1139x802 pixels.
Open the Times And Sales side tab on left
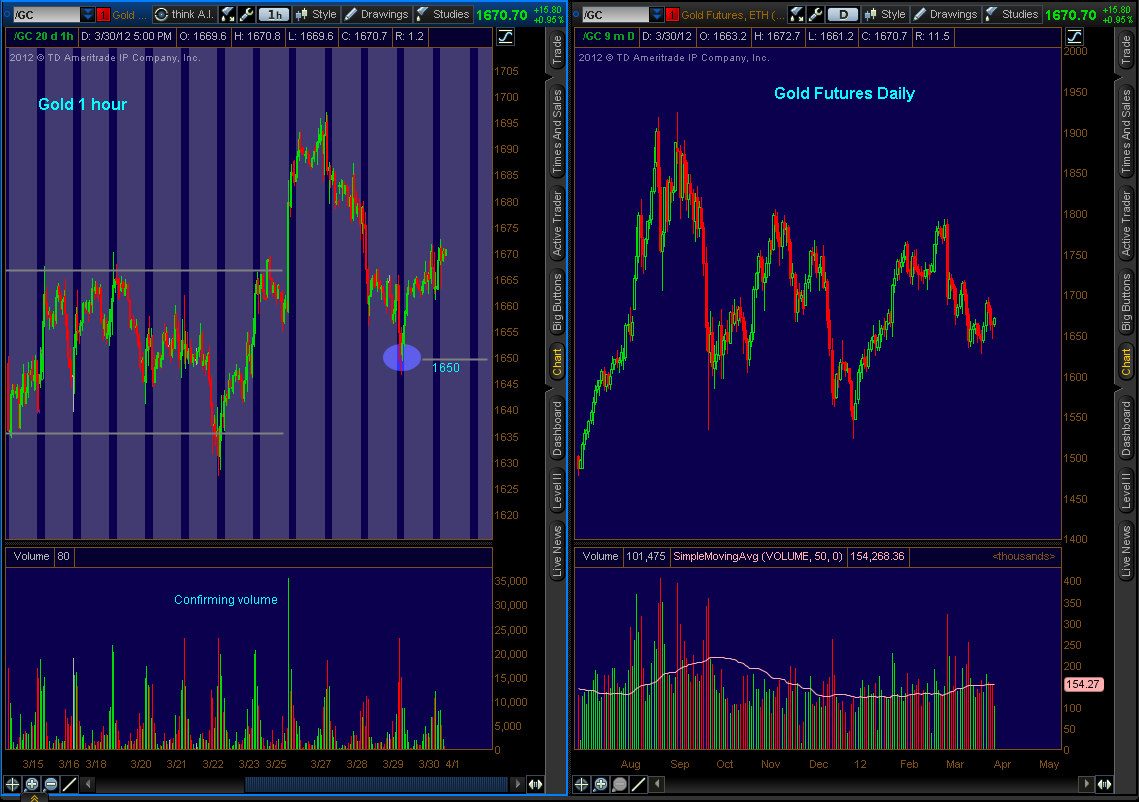(557, 131)
